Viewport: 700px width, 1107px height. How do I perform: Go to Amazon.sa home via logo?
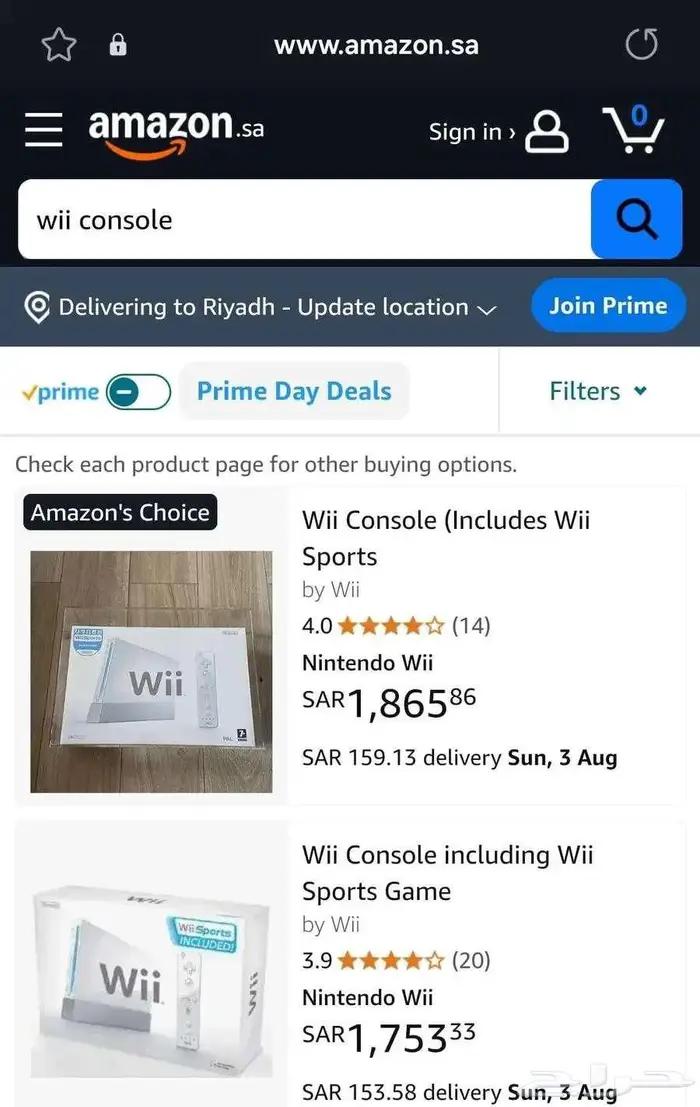point(176,131)
